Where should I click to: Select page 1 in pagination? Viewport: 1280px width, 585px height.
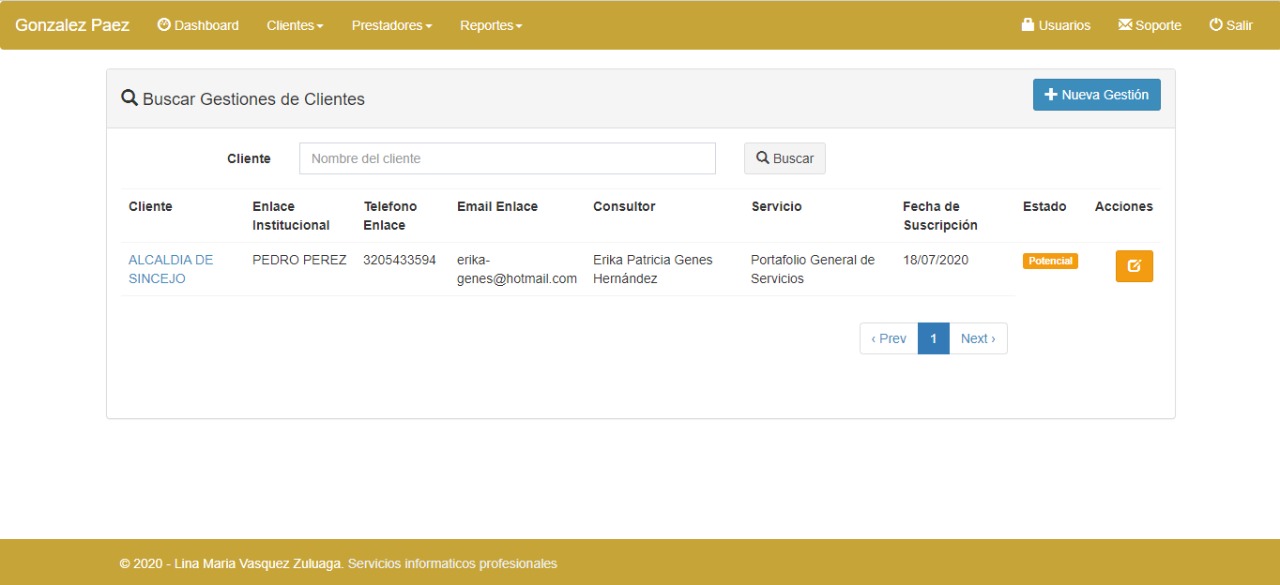(933, 338)
